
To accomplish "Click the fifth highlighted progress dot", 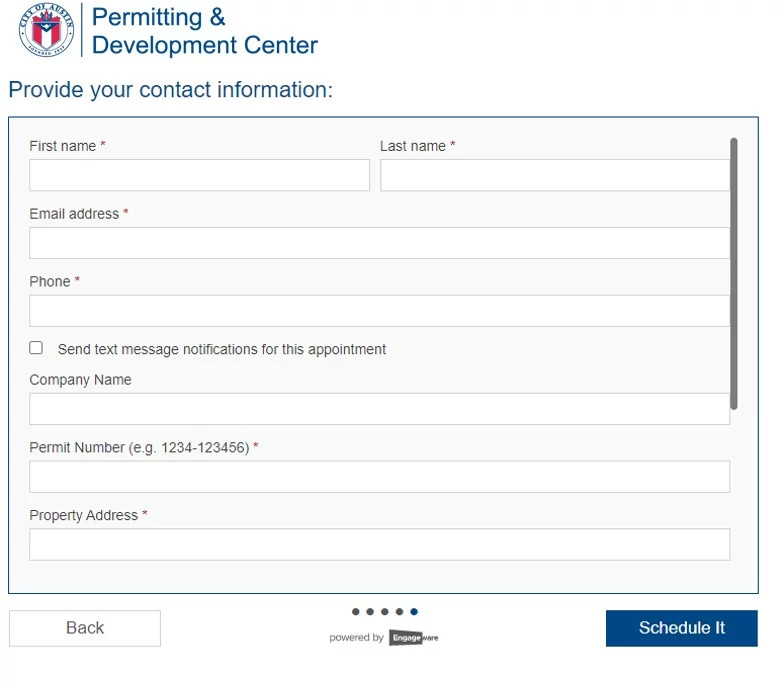I will pos(414,612).
